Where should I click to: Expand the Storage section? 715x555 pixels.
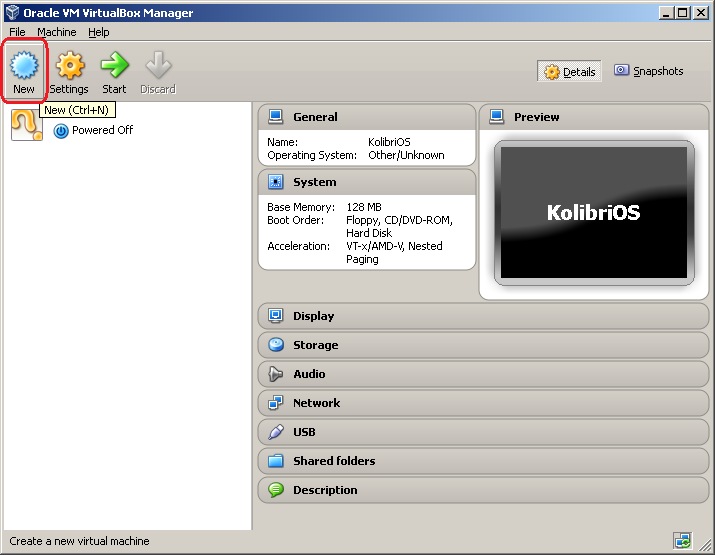pos(315,345)
